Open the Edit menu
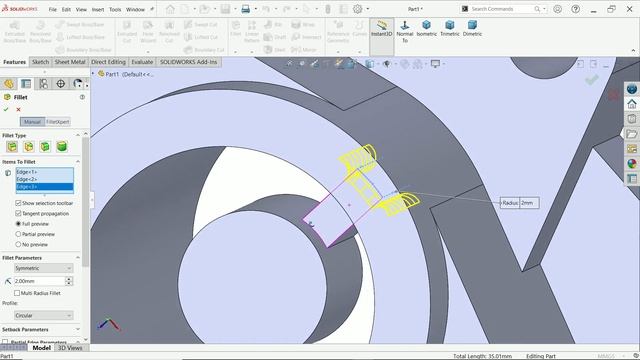Viewport: 640px width, 360px height. 66,9
